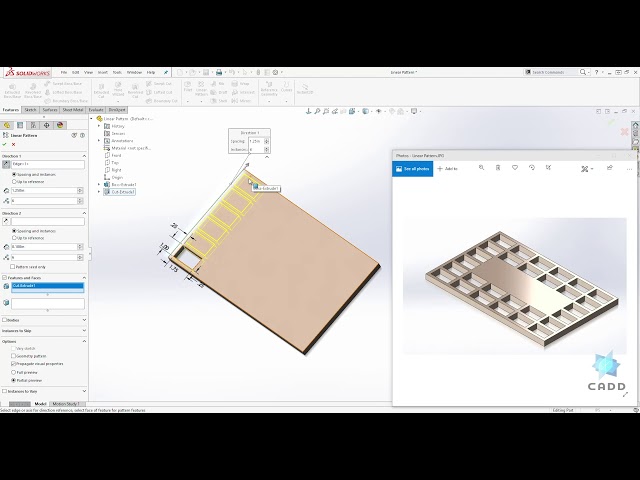Viewport: 640px width, 480px height.
Task: Select Direction 1 Spacing and instances radio
Action: 14,174
